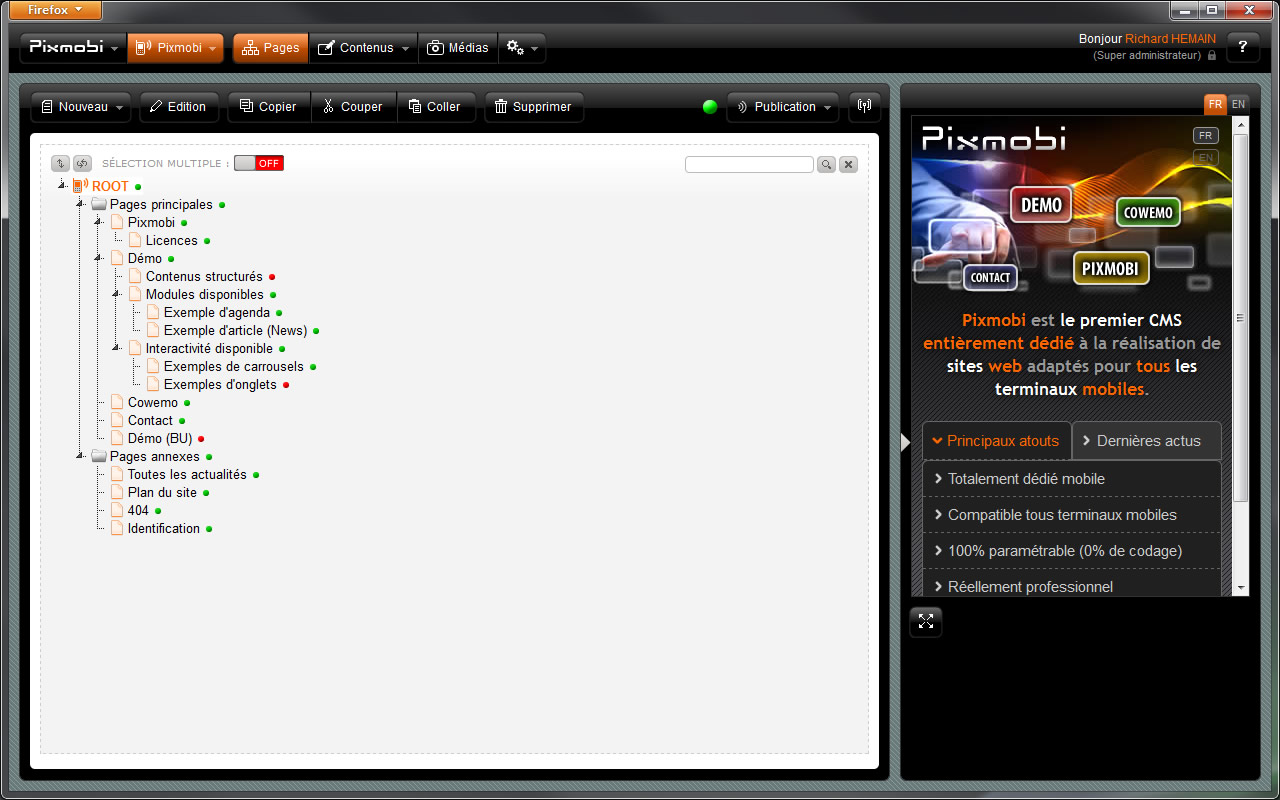
Task: Click the expand/collapse tree arrows icon
Action: pyautogui.click(x=60, y=163)
